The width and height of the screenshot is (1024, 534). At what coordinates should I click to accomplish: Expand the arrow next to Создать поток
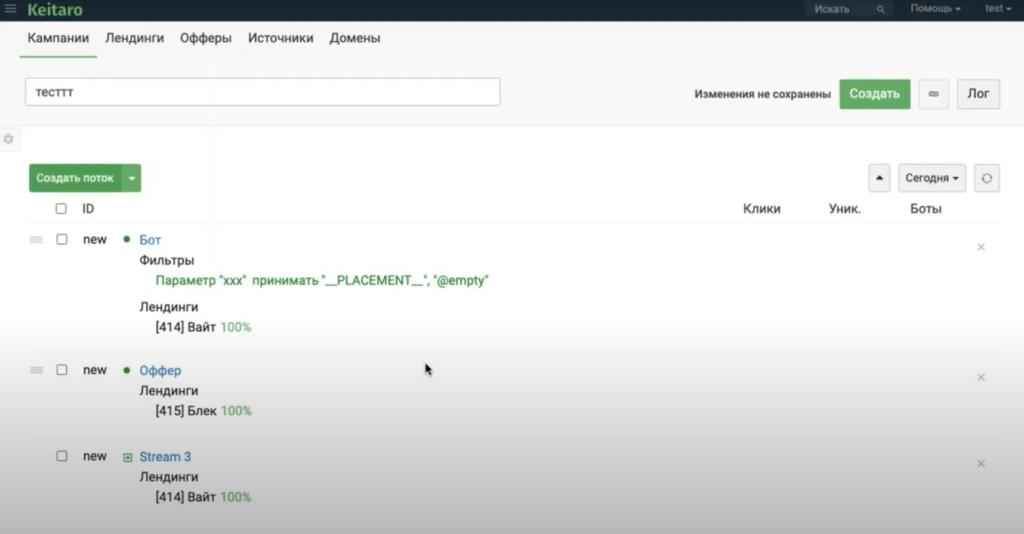coord(133,178)
